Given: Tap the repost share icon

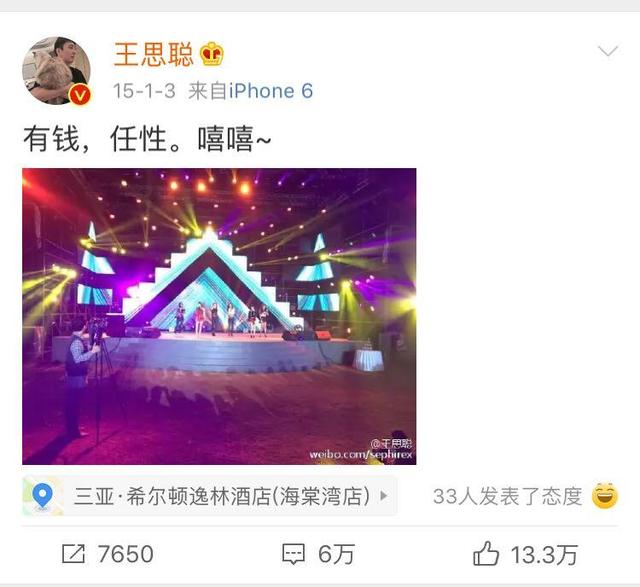Looking at the screenshot, I should 73,554.
